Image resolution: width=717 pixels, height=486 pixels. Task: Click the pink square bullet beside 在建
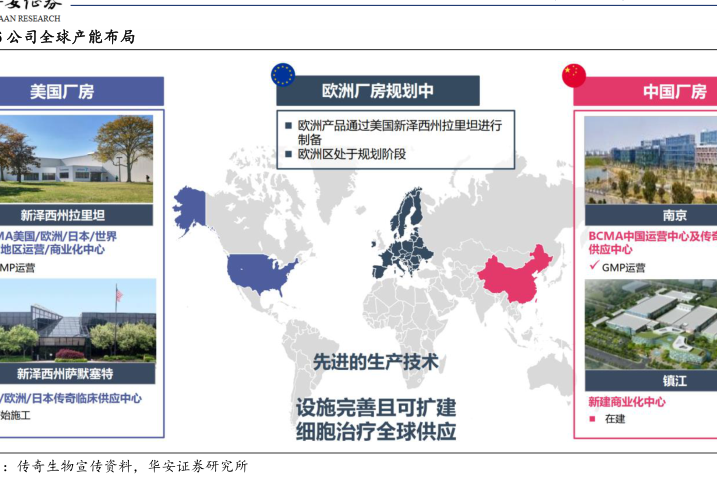click(x=593, y=418)
